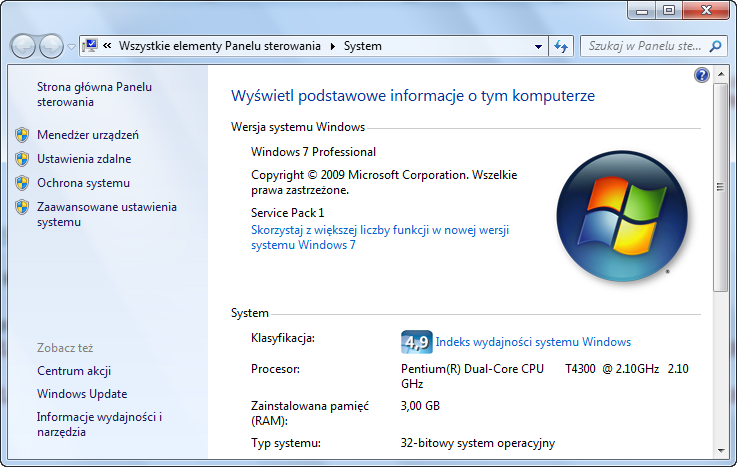Click the System breadcrumb in address bar
This screenshot has height=467, width=737.
[362, 46]
